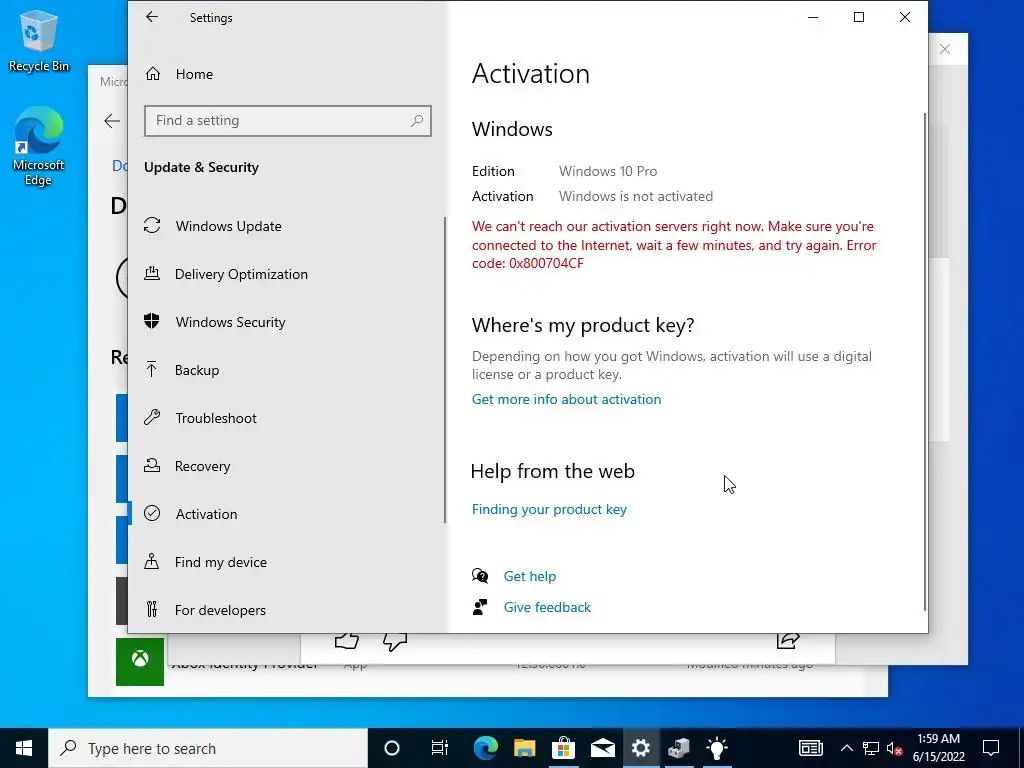Open Microsoft Store from the taskbar
The image size is (1024, 768).
click(563, 748)
